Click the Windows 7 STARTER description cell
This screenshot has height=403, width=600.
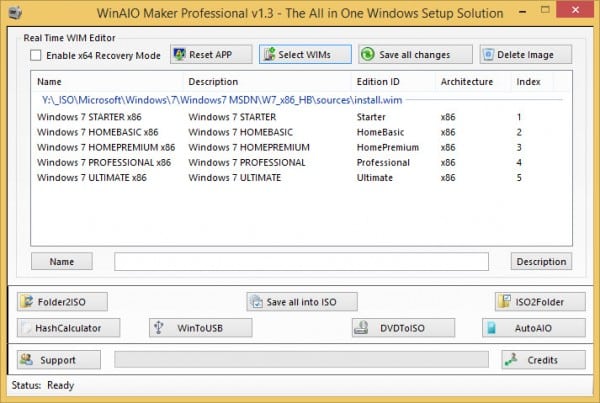coord(232,117)
